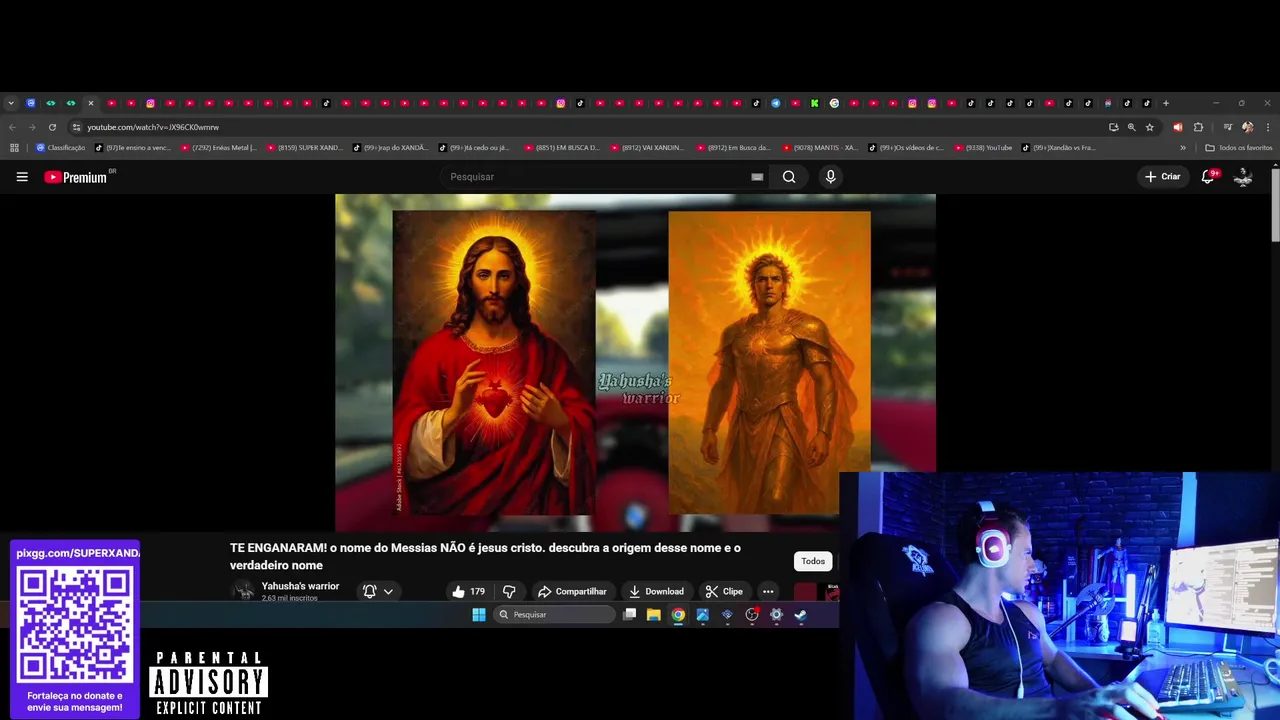Dislike the video
This screenshot has height=720, width=1280.
tap(509, 591)
